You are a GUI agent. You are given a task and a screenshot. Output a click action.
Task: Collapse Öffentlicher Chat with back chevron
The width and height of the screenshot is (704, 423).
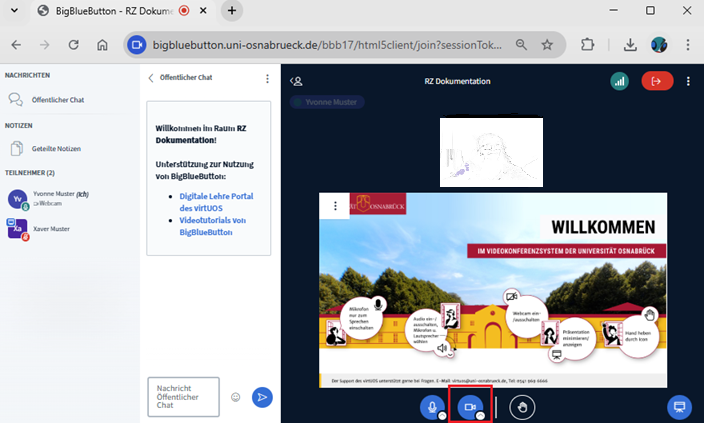tap(151, 78)
